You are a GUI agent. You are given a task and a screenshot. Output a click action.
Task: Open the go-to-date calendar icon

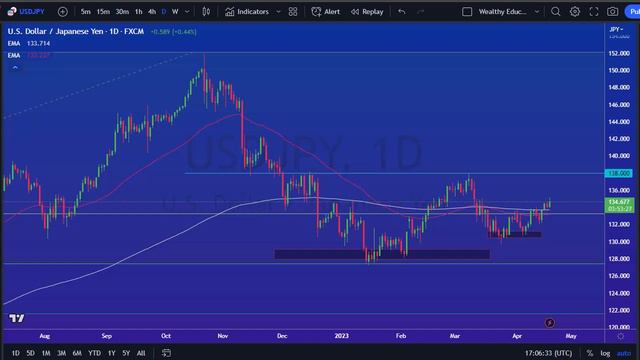pos(166,353)
